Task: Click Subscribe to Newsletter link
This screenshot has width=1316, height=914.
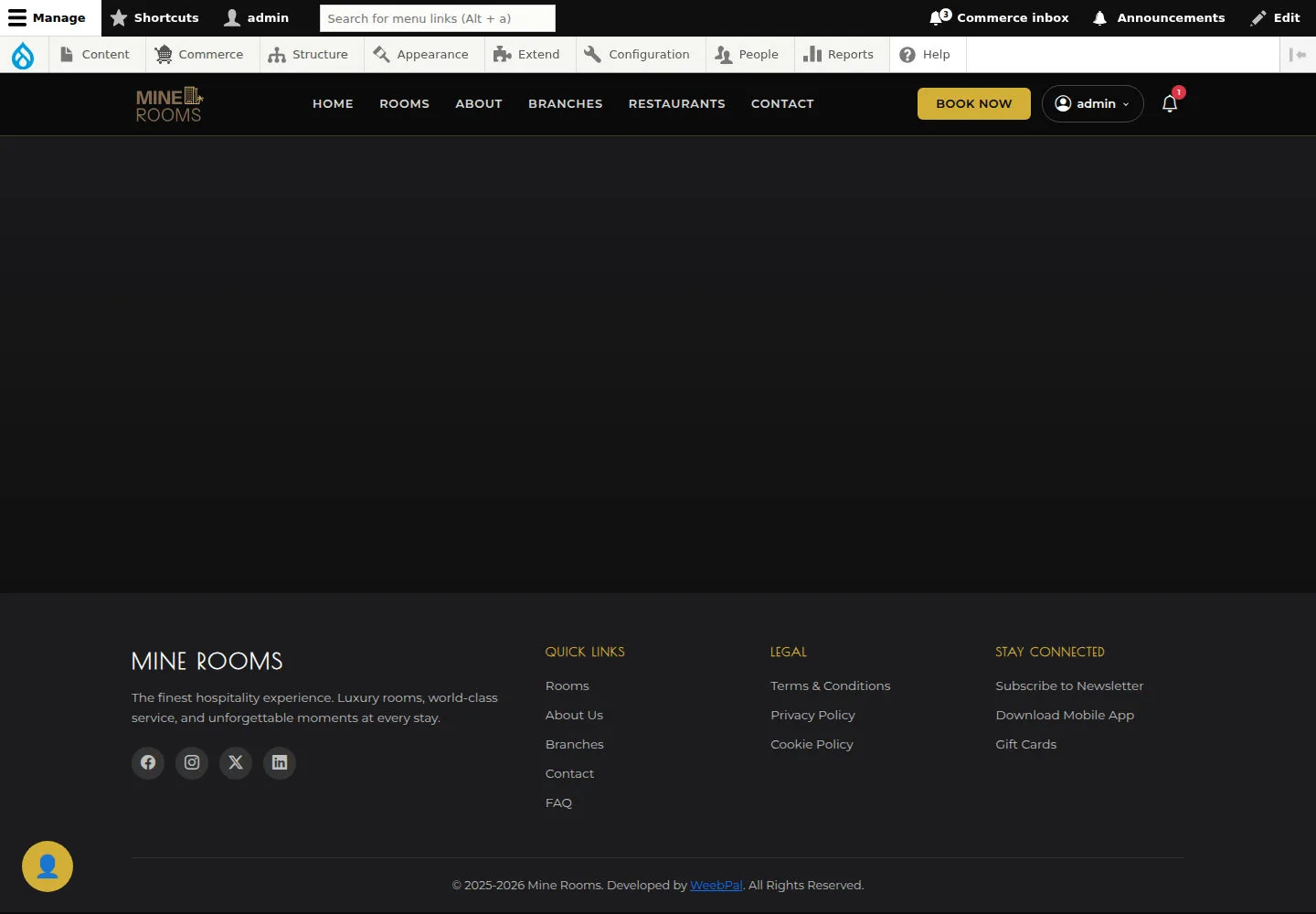Action: (1069, 685)
